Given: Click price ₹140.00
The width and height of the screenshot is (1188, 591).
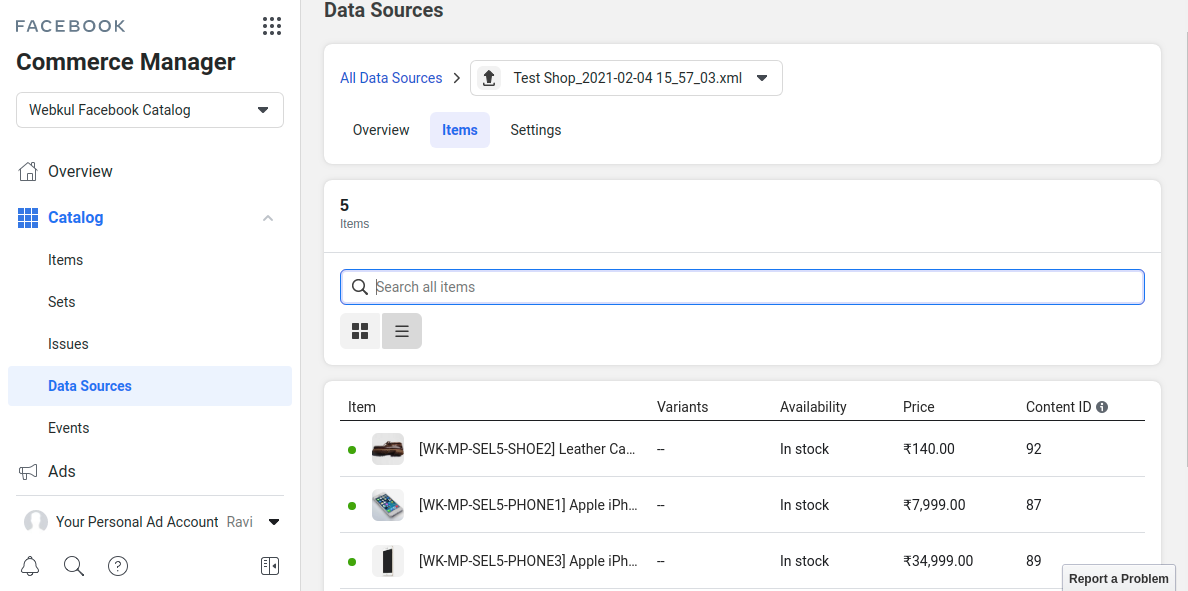Looking at the screenshot, I should coord(929,449).
